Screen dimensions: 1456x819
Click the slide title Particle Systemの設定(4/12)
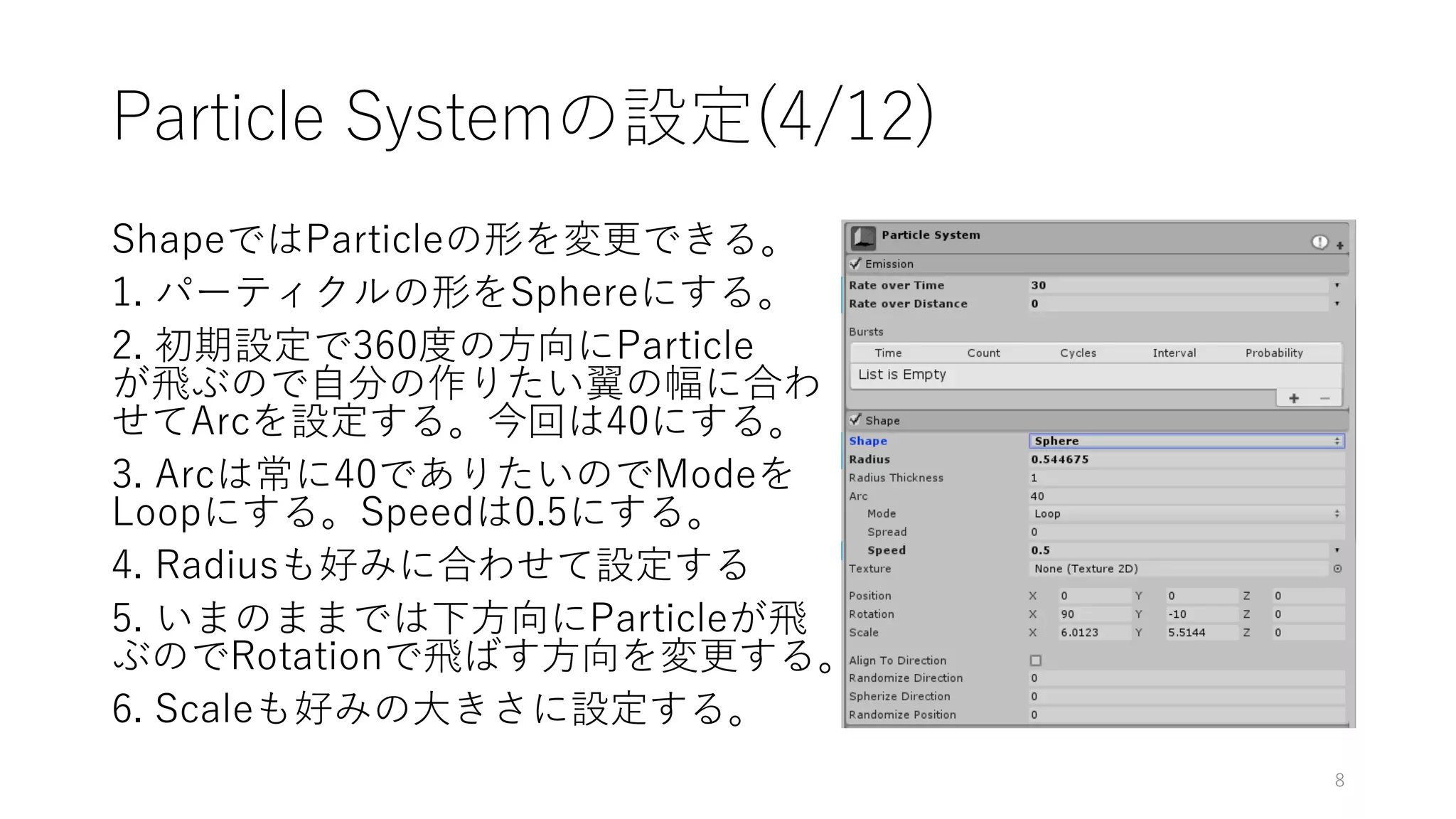pos(523,116)
